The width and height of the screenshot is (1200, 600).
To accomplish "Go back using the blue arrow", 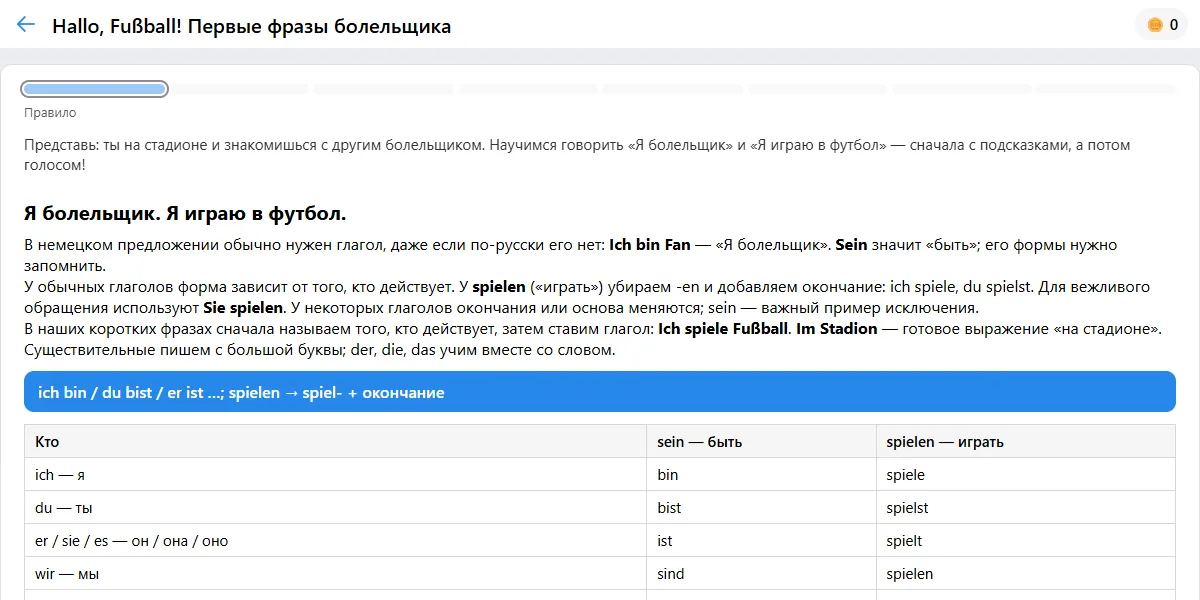I will tap(26, 25).
